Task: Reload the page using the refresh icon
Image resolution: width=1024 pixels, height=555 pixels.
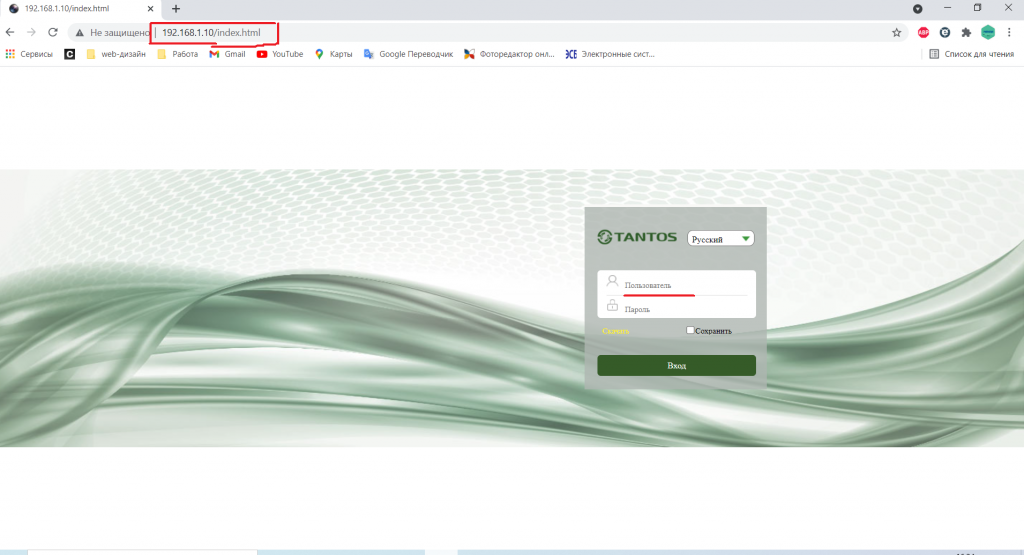Action: tap(53, 32)
